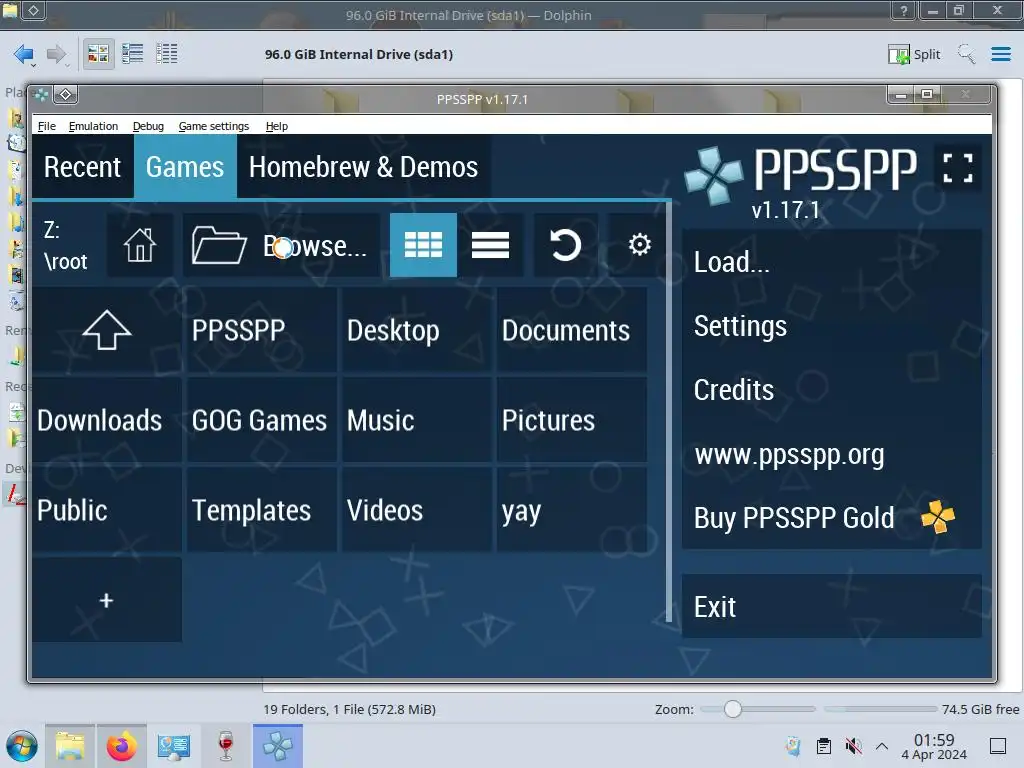Open the Downloads folder
The image size is (1024, 768).
106,420
